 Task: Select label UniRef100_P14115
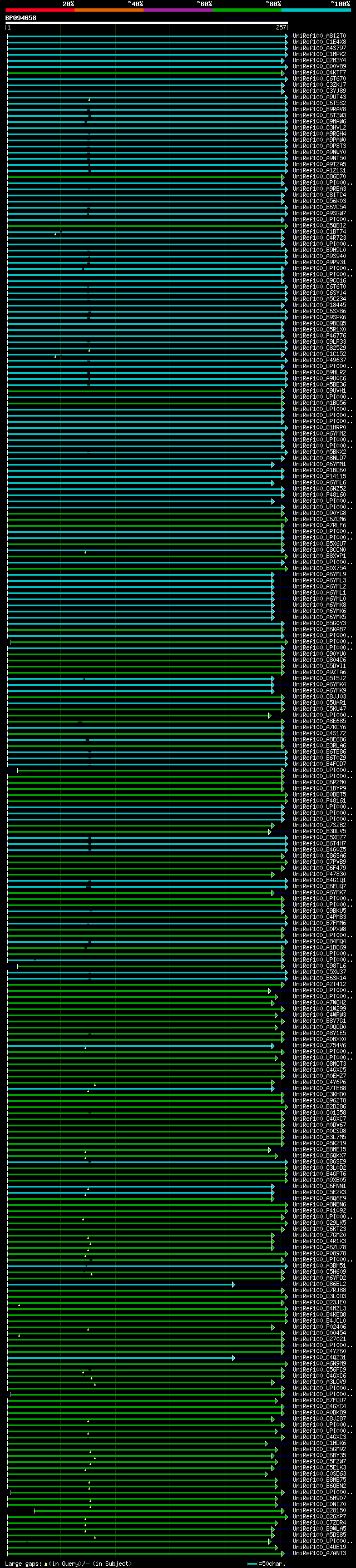(319, 477)
